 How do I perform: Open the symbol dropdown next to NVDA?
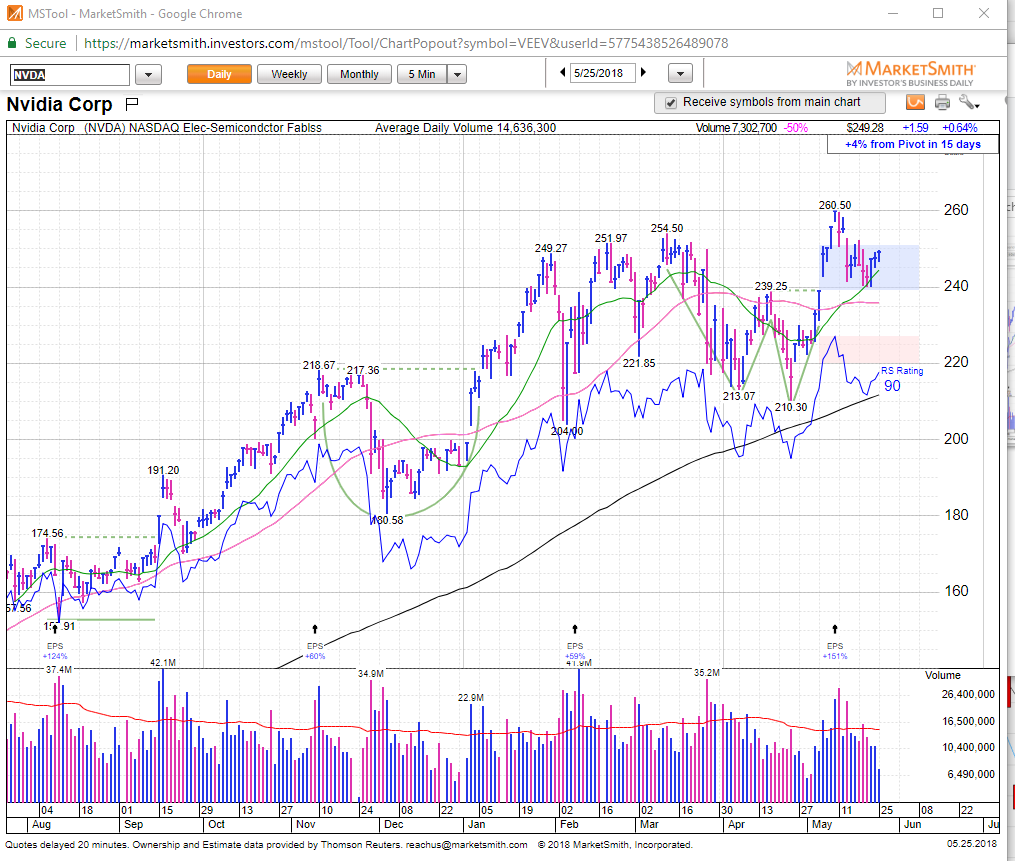pyautogui.click(x=148, y=74)
